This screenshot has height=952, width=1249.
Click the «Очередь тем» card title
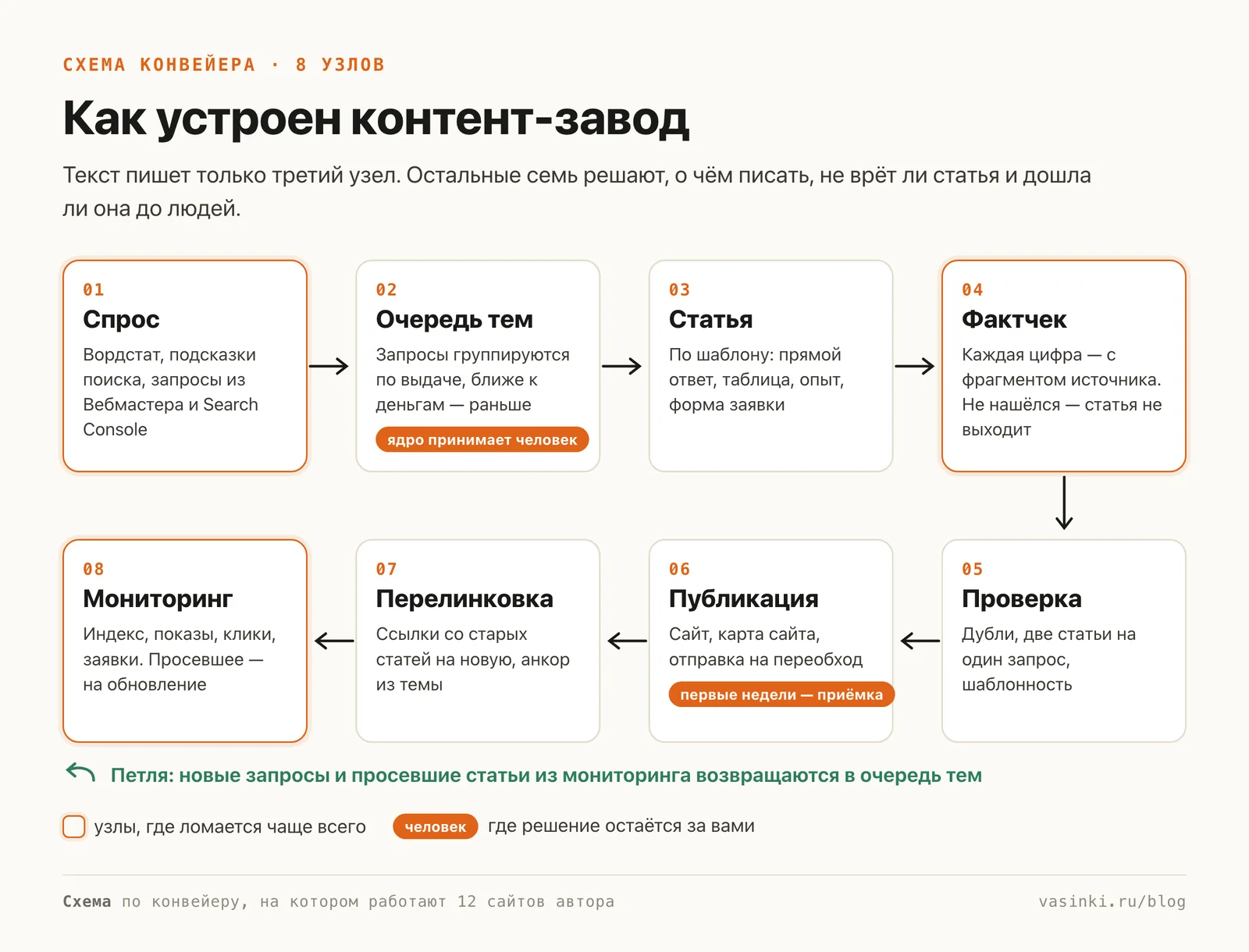[x=454, y=319]
